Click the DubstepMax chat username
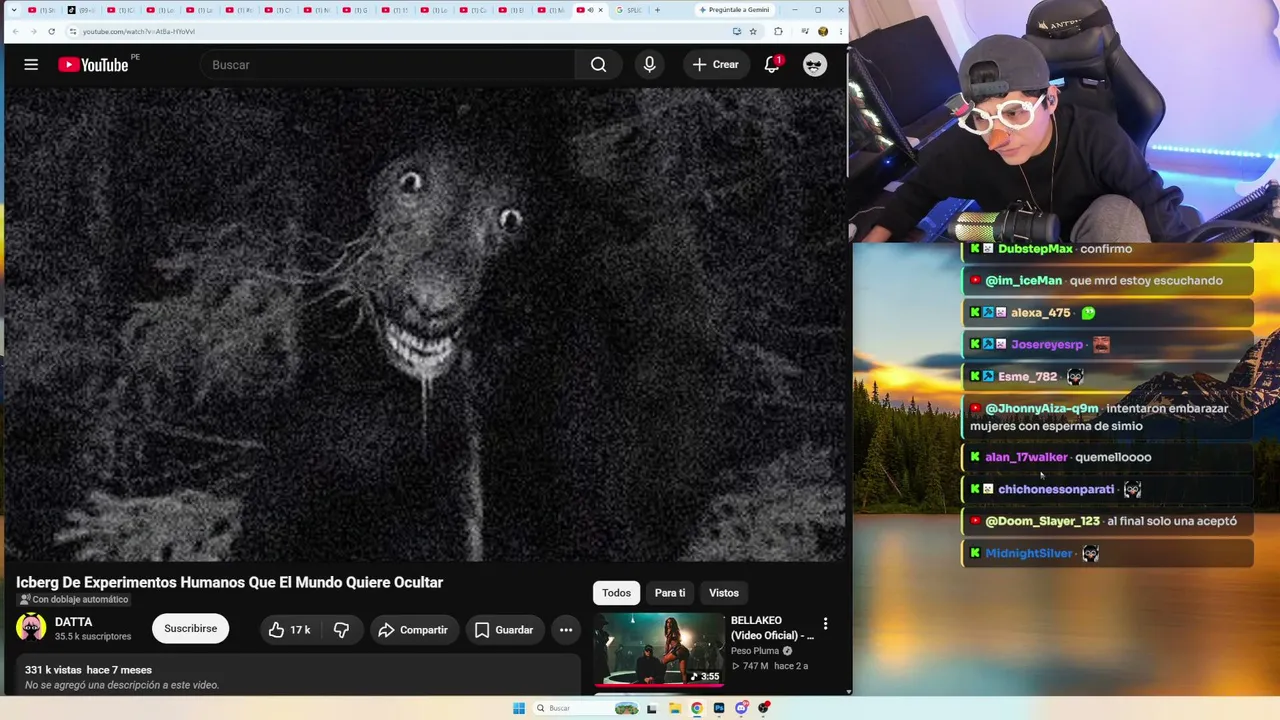This screenshot has width=1280, height=720. tap(1035, 249)
